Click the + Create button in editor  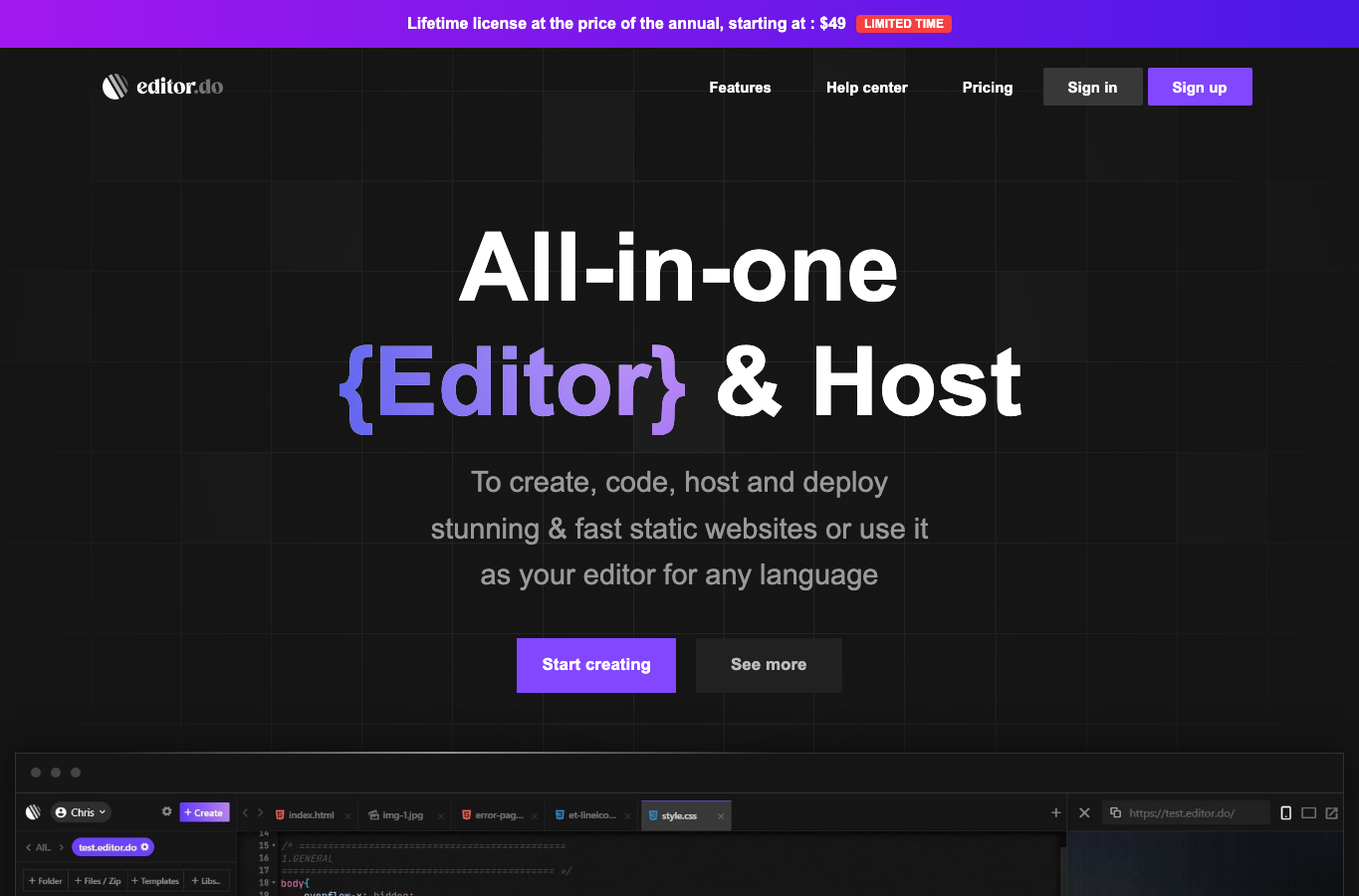[x=204, y=812]
